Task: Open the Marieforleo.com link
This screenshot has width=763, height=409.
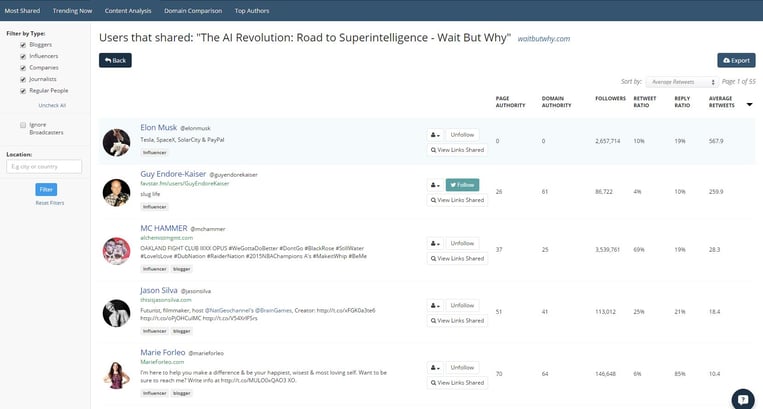Action: pos(162,362)
